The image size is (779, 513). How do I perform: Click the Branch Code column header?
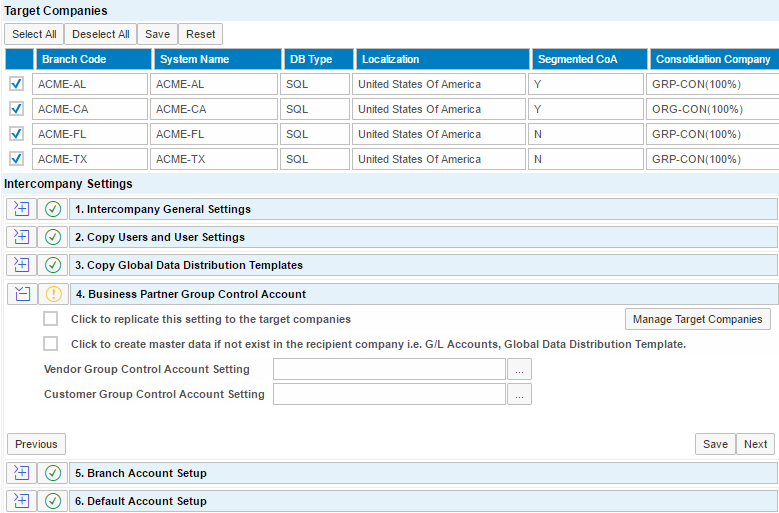[x=90, y=59]
